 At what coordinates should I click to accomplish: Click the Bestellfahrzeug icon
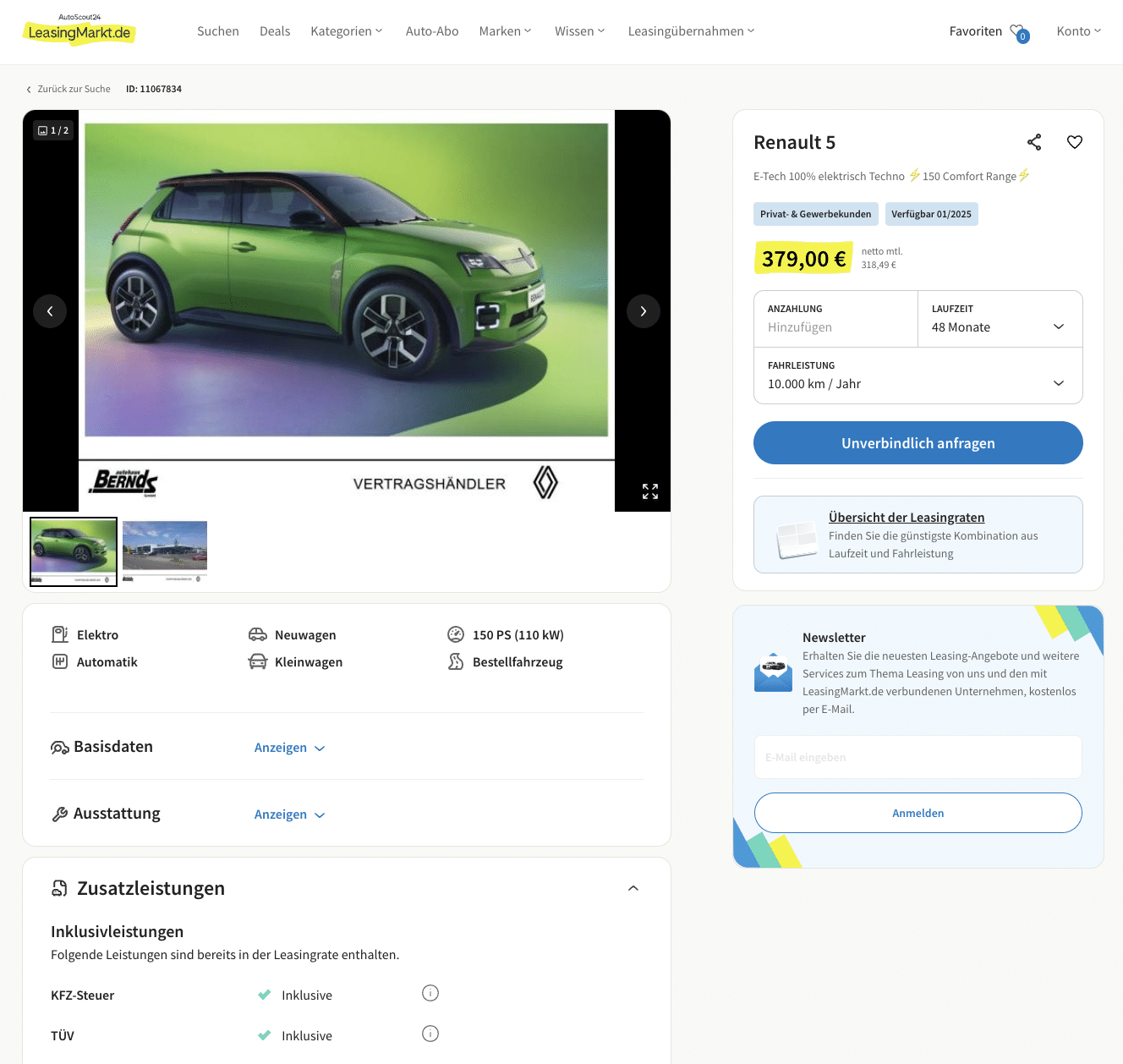(456, 661)
